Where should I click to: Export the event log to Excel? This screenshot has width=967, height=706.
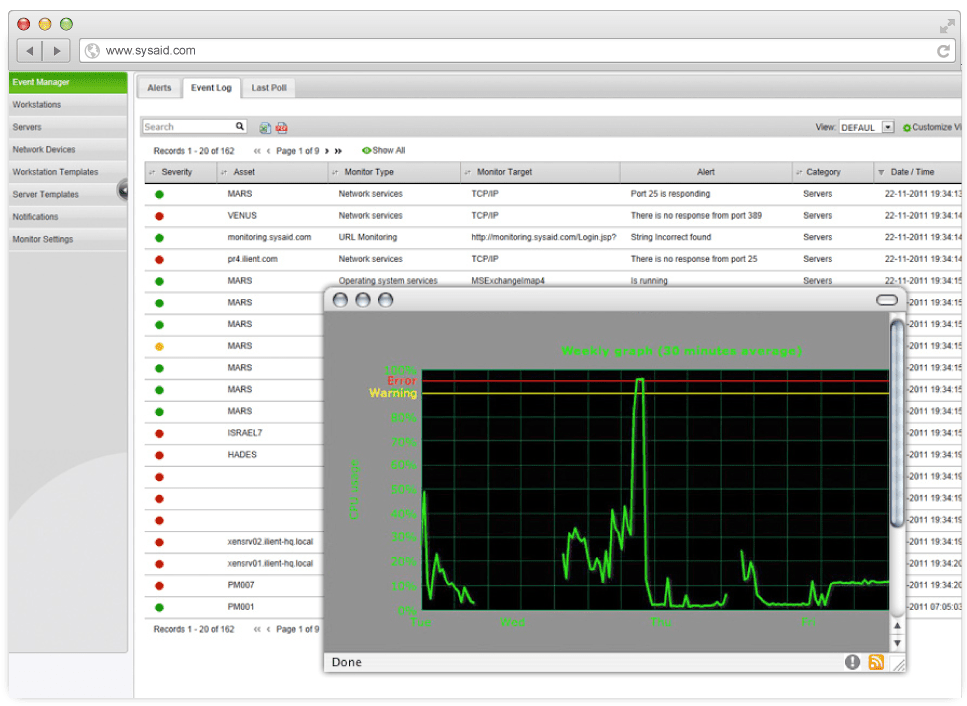coord(265,128)
